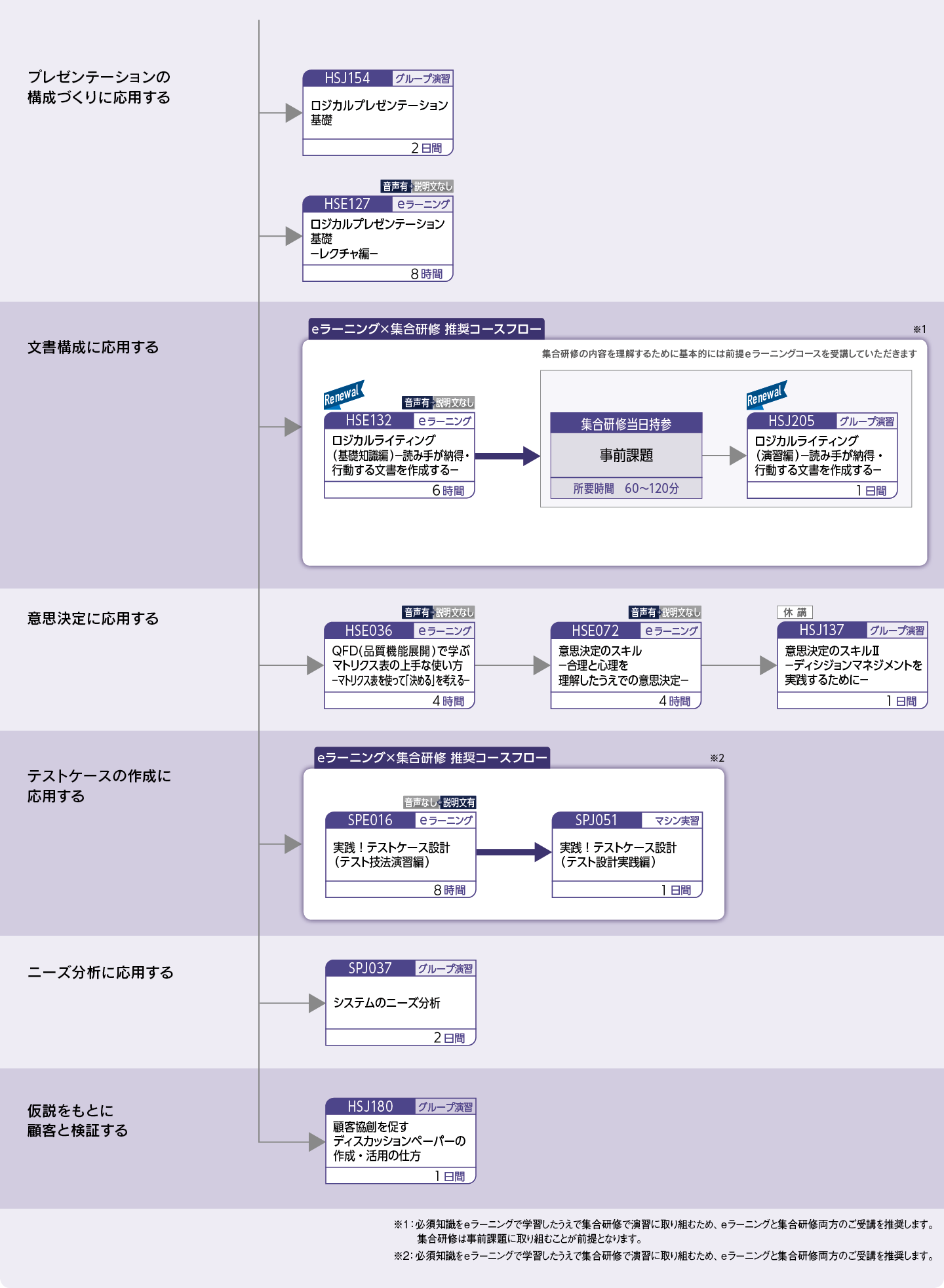
Task: Click eラーニング tag on HSE127
Action: [423, 205]
